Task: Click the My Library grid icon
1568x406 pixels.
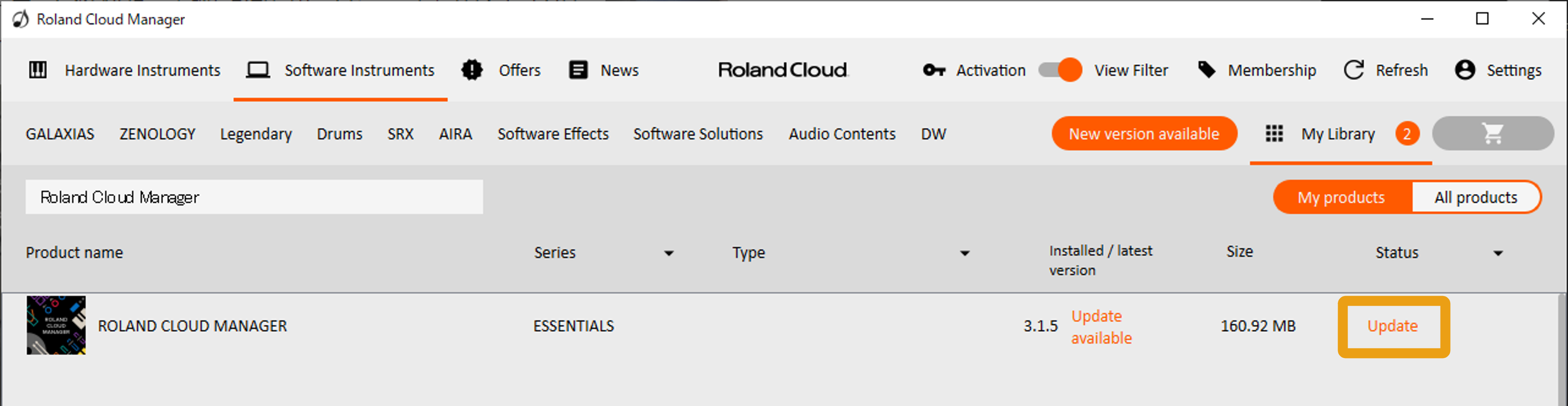Action: (x=1274, y=133)
